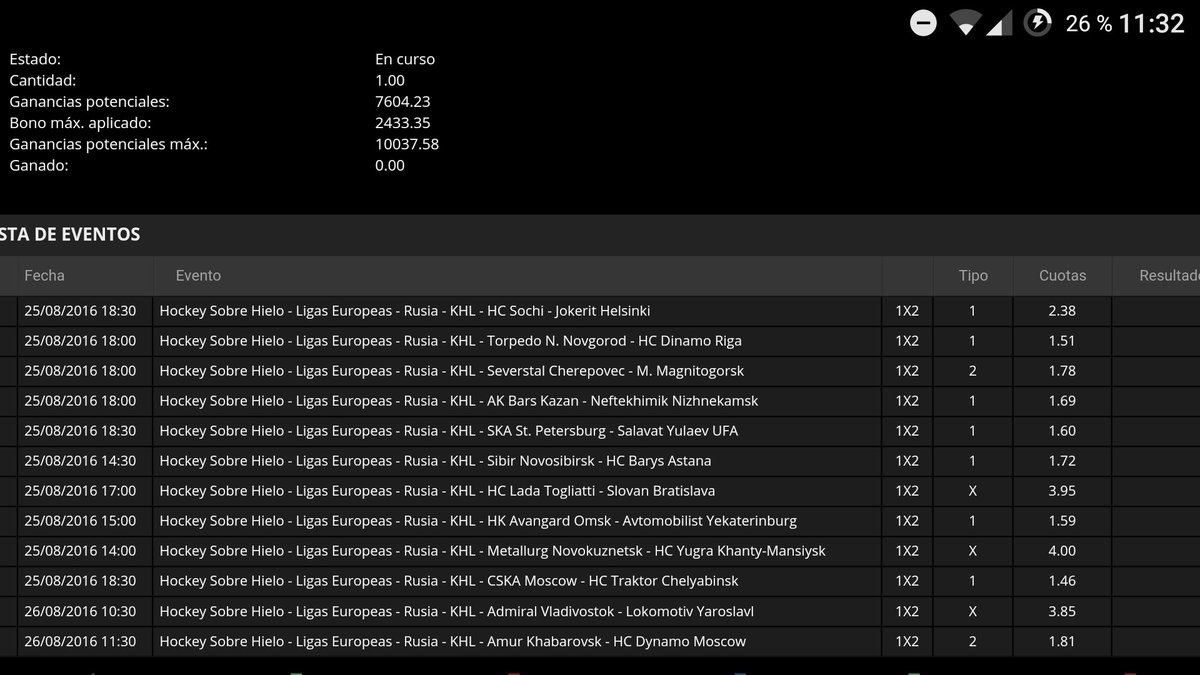The width and height of the screenshot is (1200, 675).
Task: Click the X type in Metallurg Novokuznetsk row
Action: coord(973,551)
